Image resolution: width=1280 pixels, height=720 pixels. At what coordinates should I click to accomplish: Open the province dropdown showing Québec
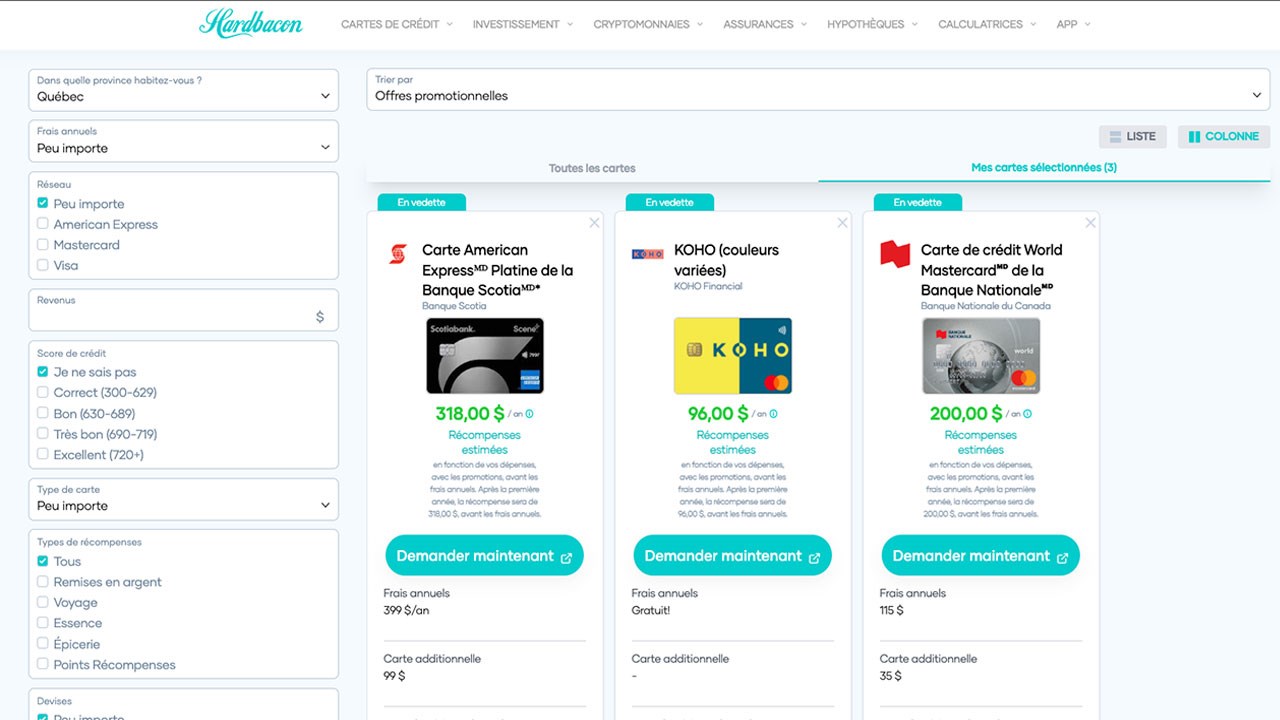[x=183, y=90]
